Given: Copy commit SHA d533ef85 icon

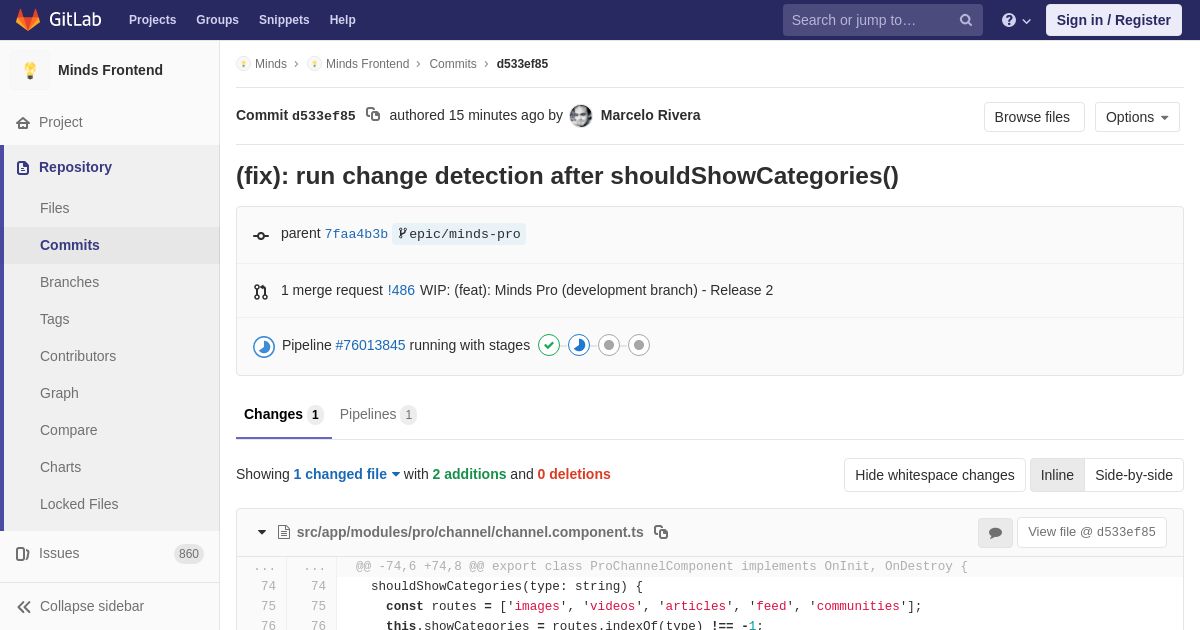Looking at the screenshot, I should (x=373, y=115).
